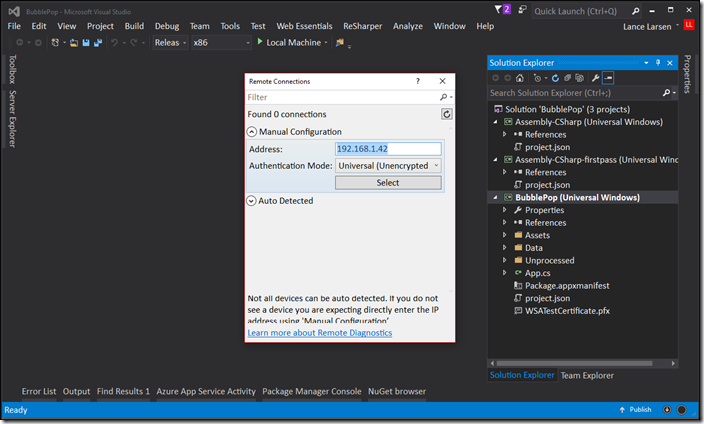
Task: Expand the Auto Detected section
Action: pos(251,201)
